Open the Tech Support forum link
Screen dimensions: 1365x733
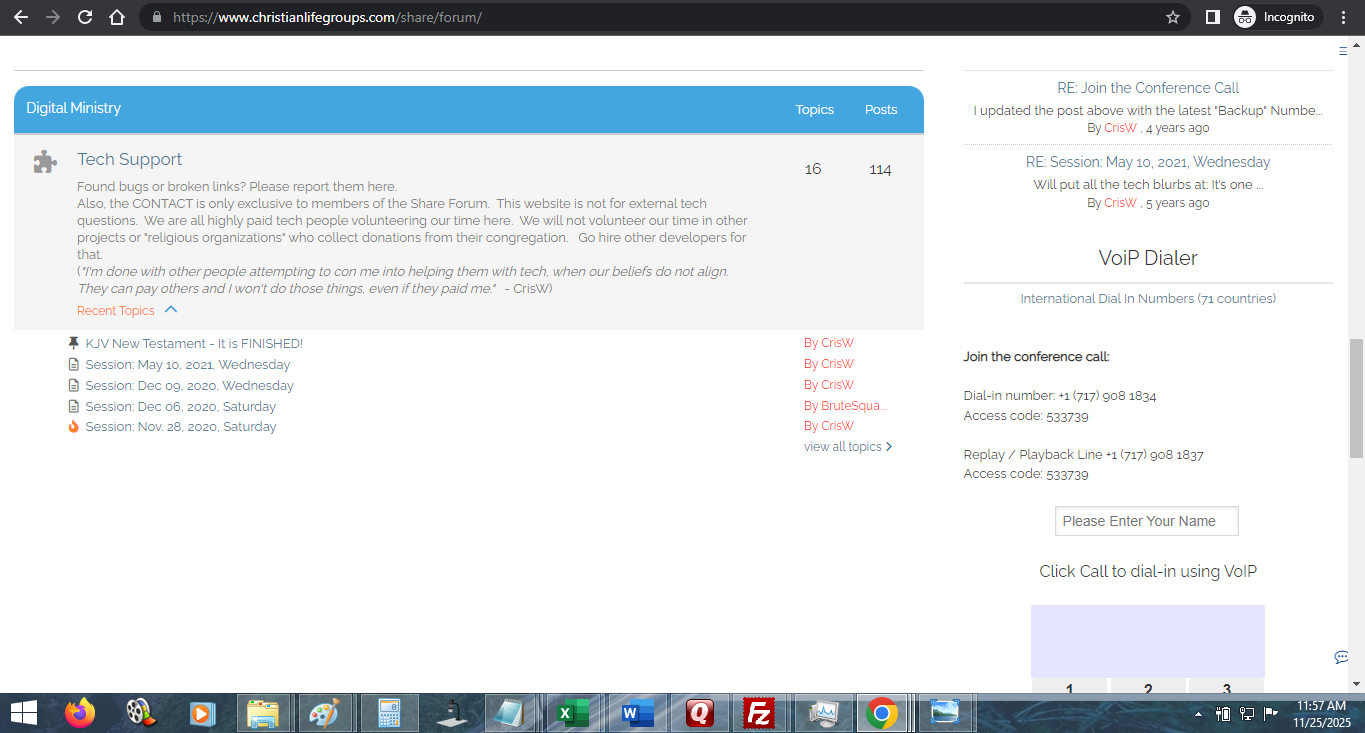click(x=130, y=159)
